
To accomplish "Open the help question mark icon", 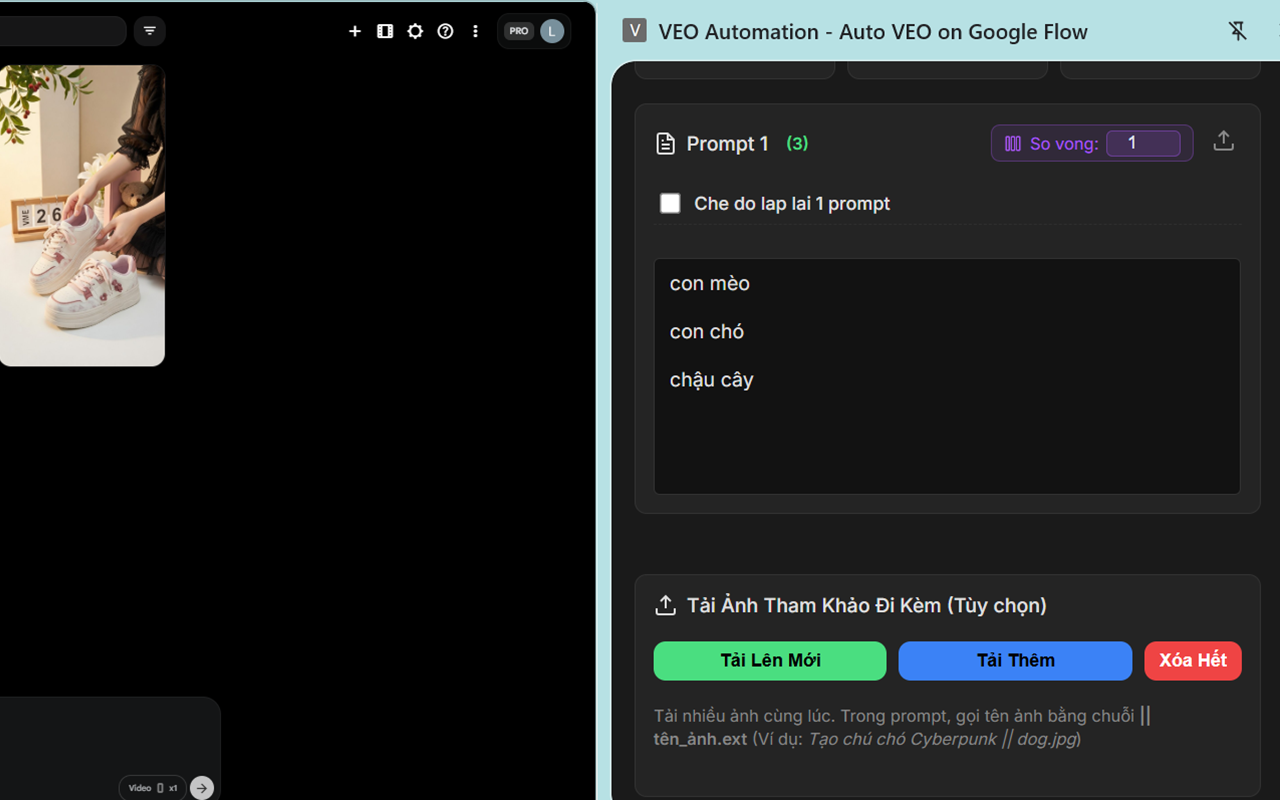I will coord(446,31).
